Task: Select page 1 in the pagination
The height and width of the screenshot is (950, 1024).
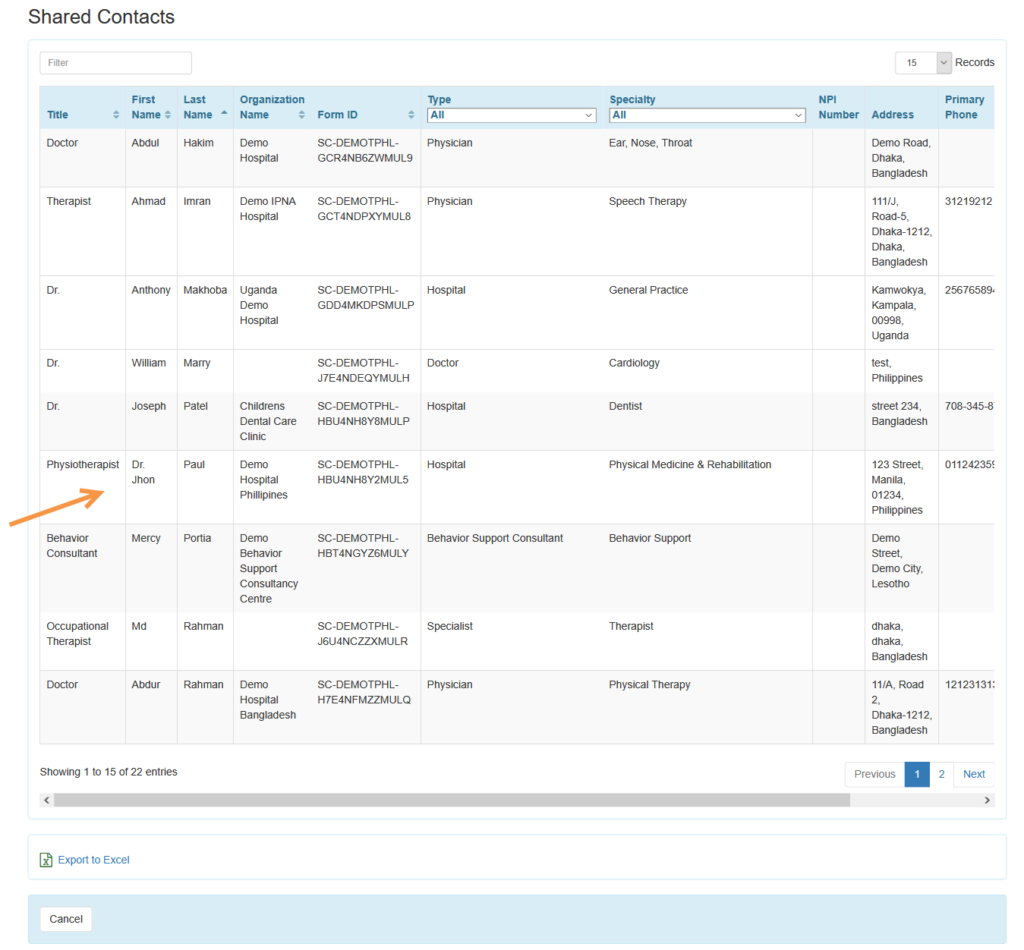Action: point(917,774)
